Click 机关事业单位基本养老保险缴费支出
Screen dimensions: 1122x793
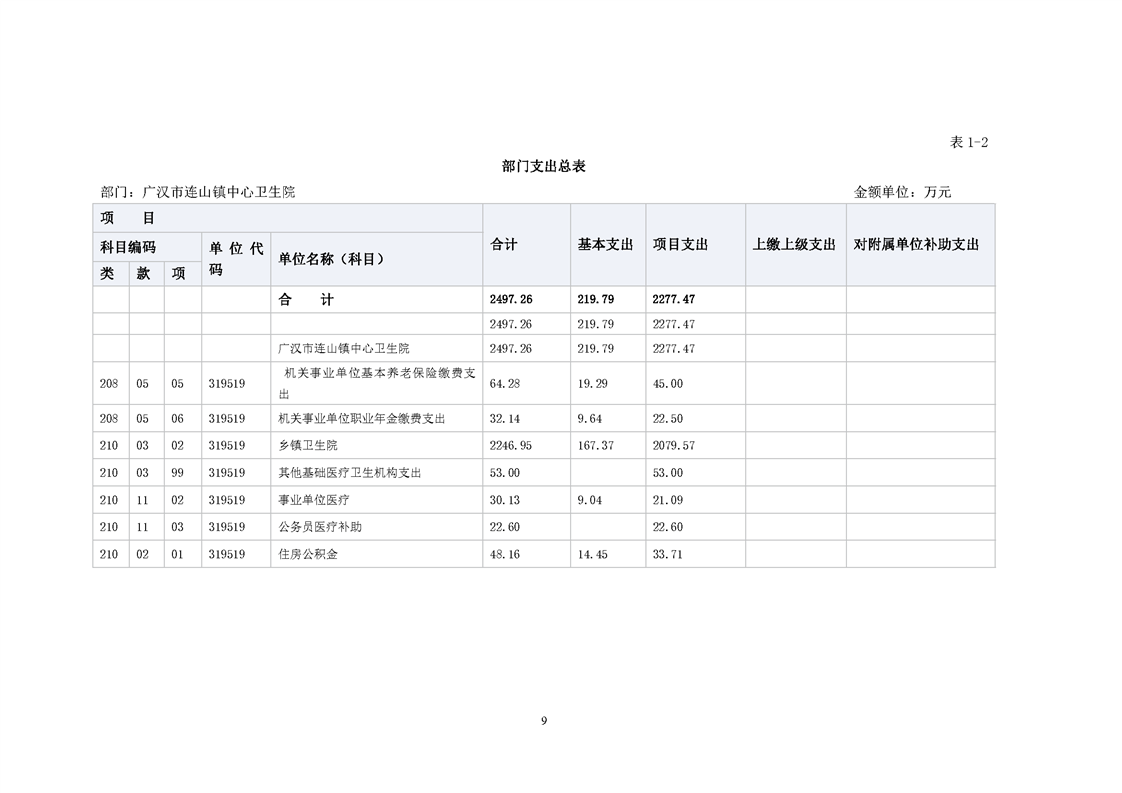[x=376, y=384]
